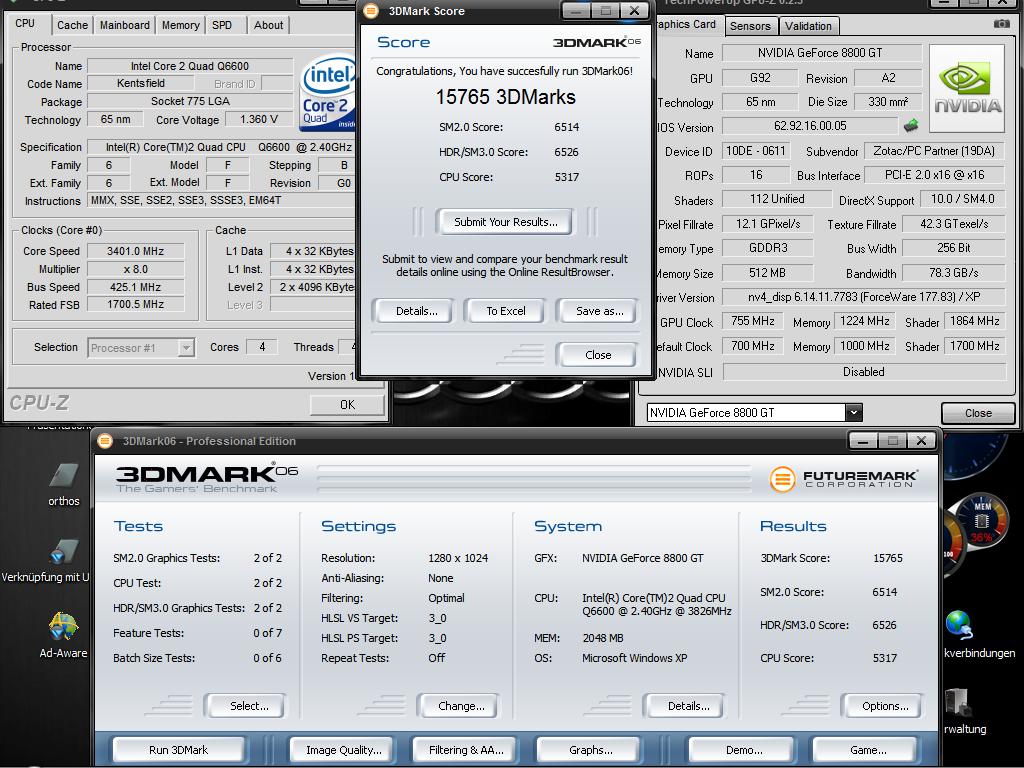Open the About tab in CPU-Z

268,25
